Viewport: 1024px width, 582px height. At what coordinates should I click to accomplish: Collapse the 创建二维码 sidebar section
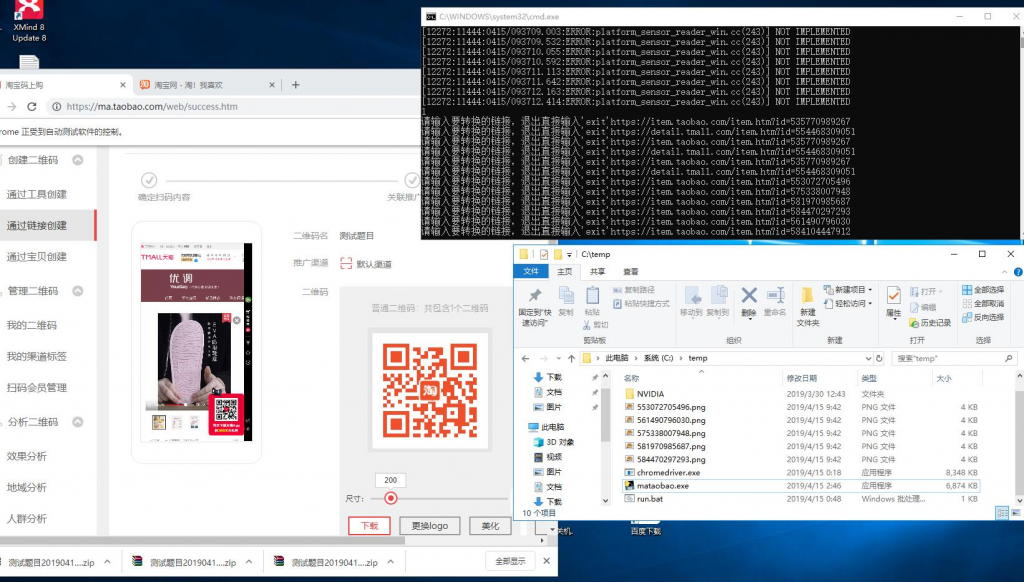click(78, 160)
